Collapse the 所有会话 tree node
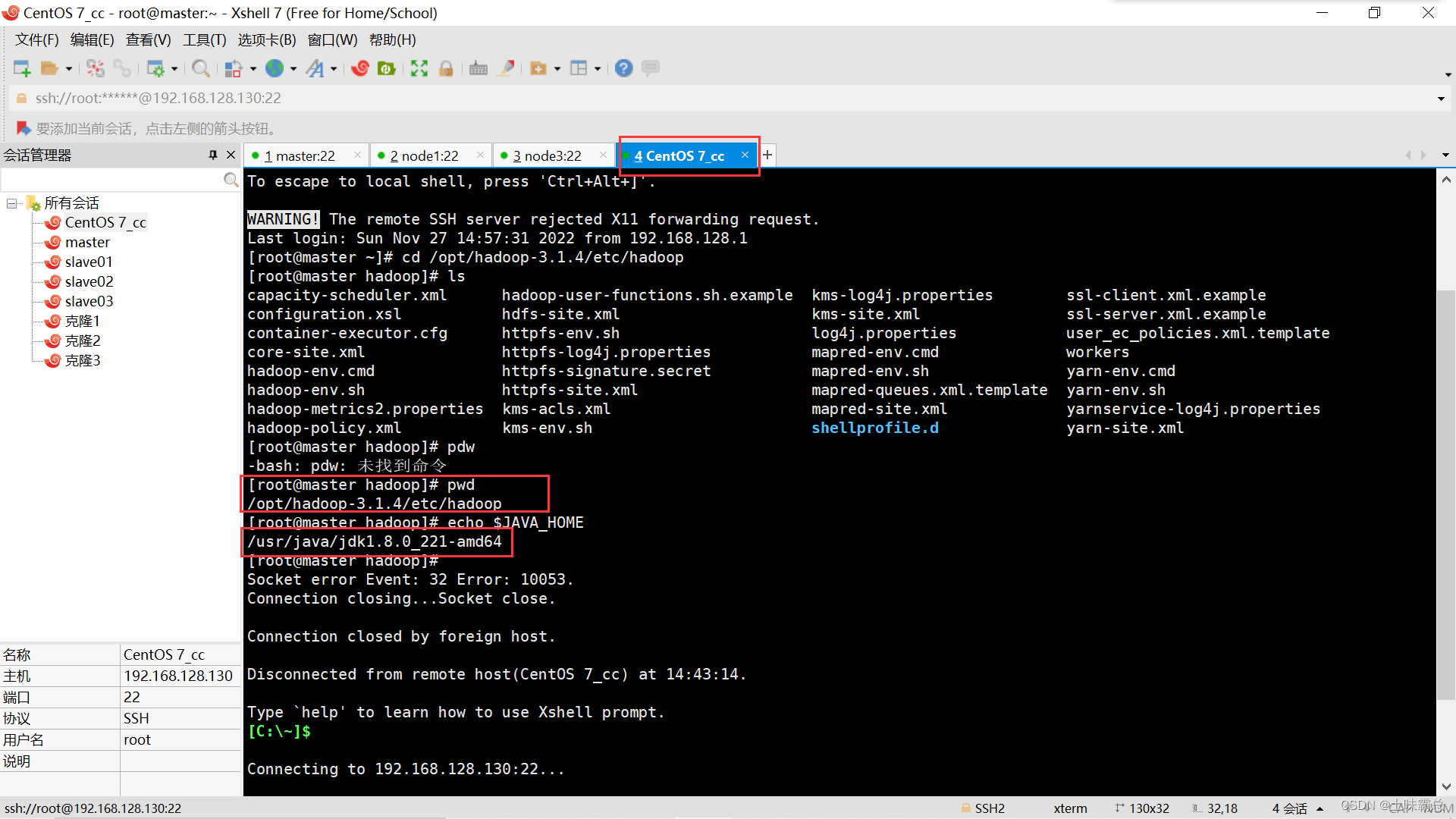Screen dimensions: 1456x819 pos(12,203)
